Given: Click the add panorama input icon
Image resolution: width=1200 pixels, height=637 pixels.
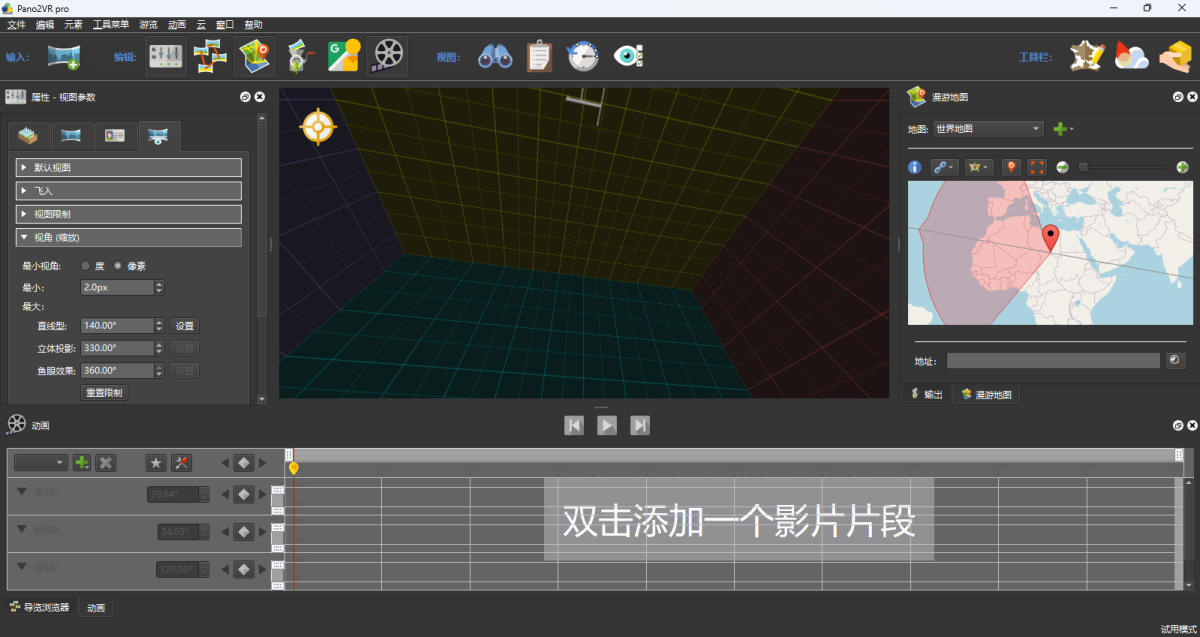Looking at the screenshot, I should coord(63,57).
